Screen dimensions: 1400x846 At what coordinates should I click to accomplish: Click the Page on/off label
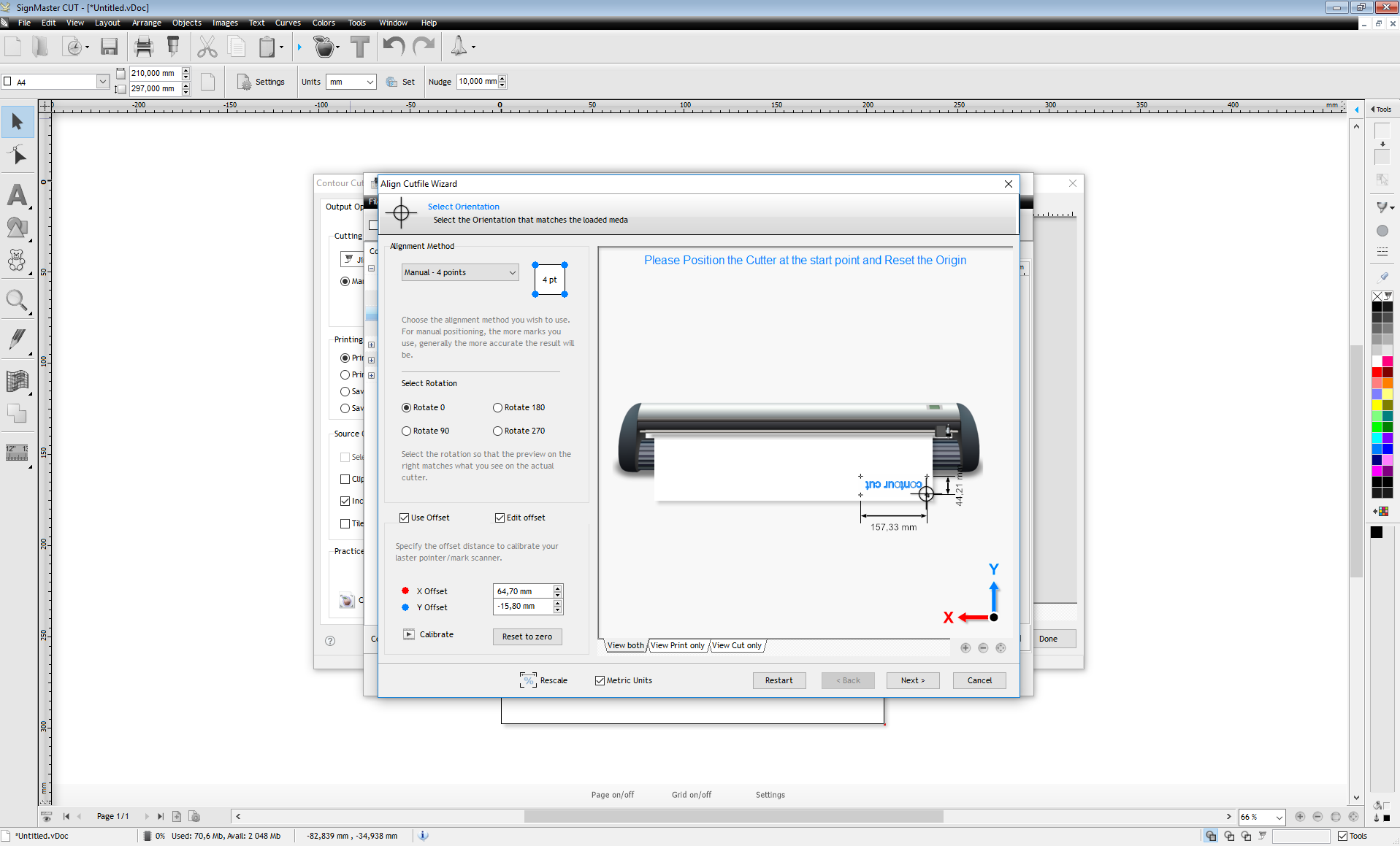point(613,795)
